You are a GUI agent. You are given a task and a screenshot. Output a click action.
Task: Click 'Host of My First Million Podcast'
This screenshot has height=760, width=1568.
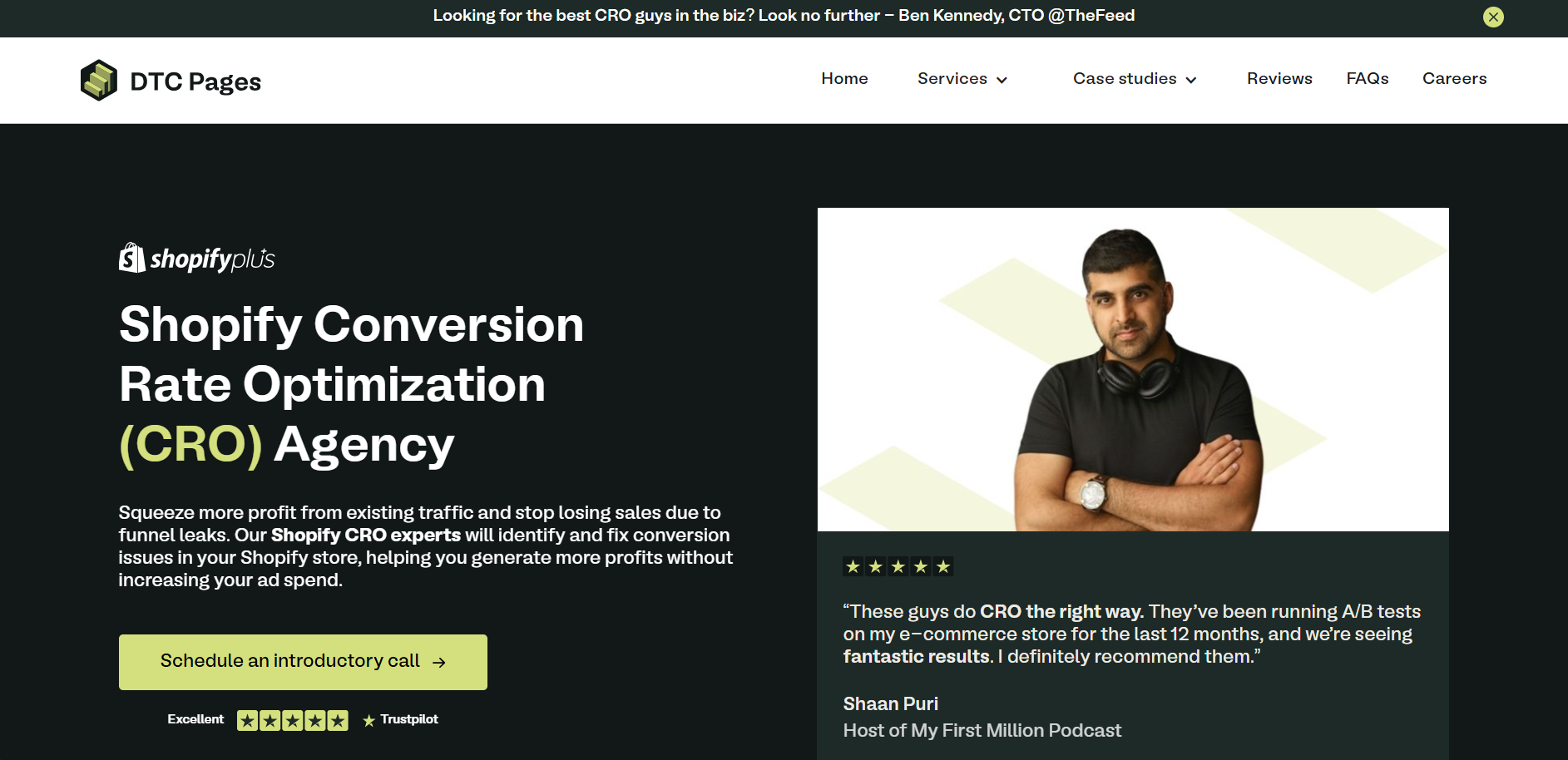pos(982,730)
